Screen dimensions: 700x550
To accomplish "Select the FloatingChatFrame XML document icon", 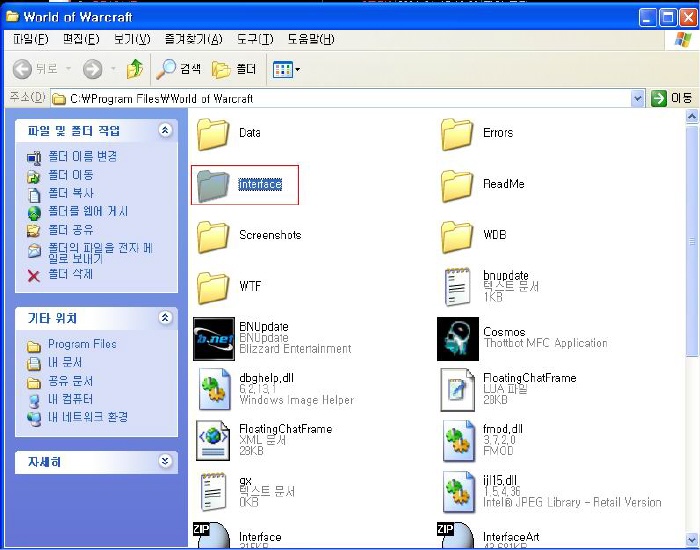I will tap(213, 440).
